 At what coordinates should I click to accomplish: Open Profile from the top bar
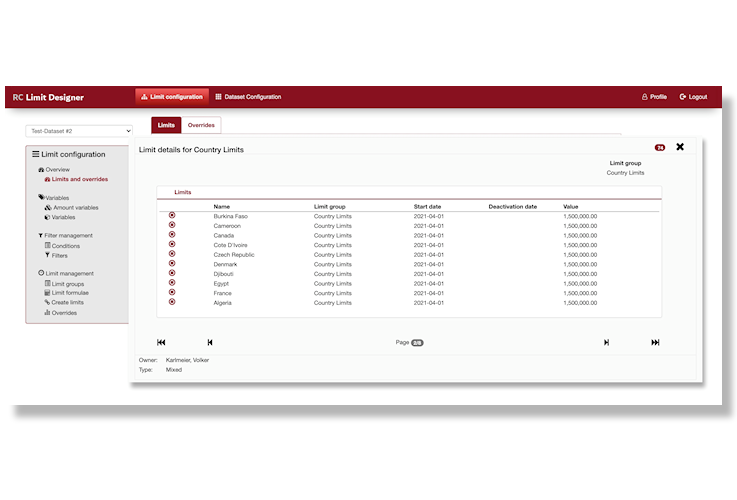[x=654, y=97]
